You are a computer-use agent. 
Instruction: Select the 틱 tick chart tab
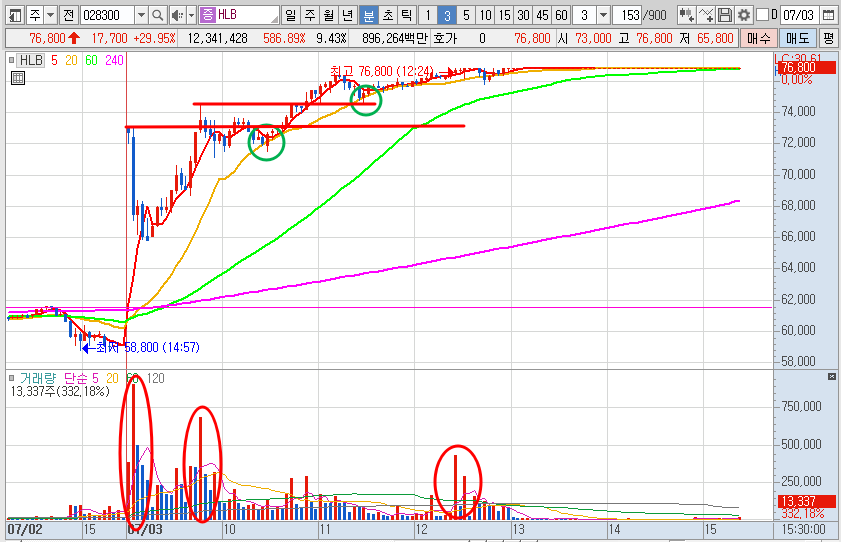click(406, 15)
